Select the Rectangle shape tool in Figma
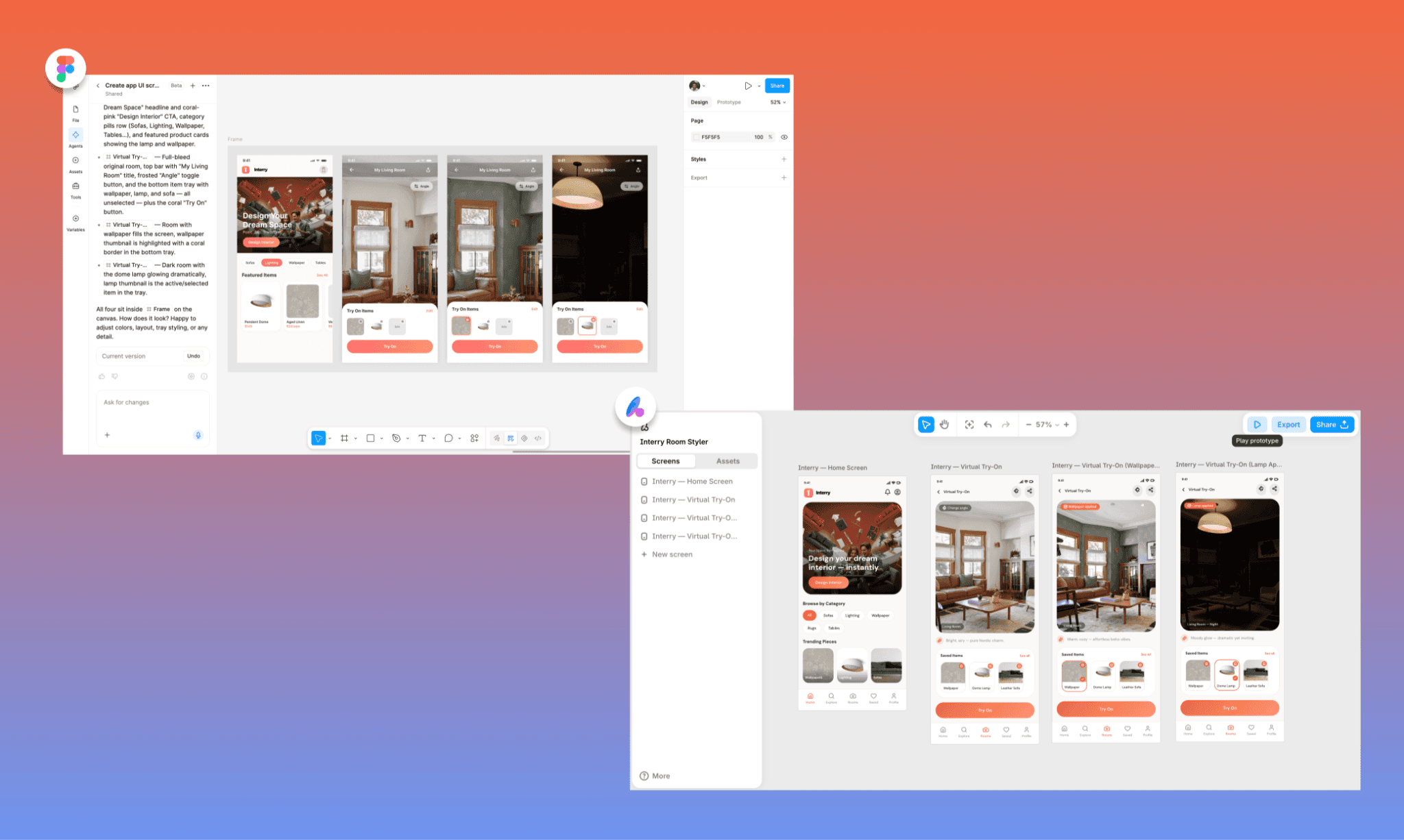This screenshot has height=840, width=1404. [370, 438]
